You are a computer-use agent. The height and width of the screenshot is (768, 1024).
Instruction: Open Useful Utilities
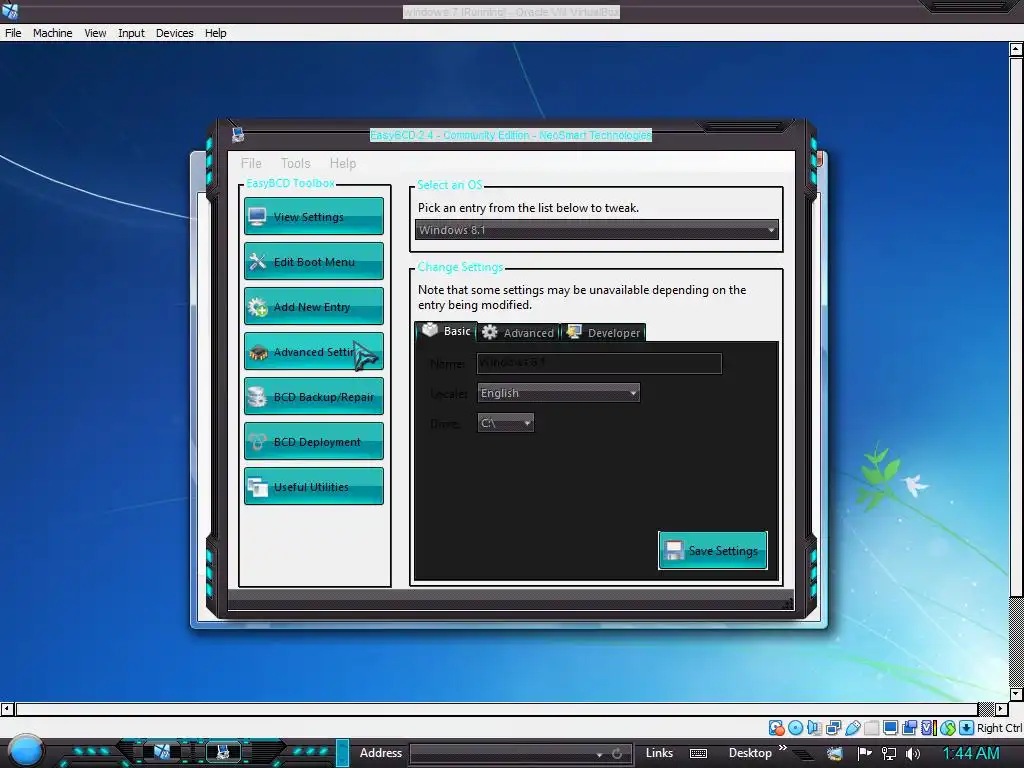click(313, 487)
